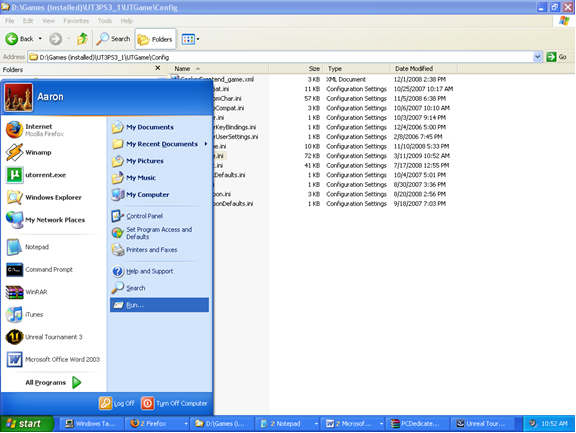Open the Control Panel

pyautogui.click(x=137, y=216)
